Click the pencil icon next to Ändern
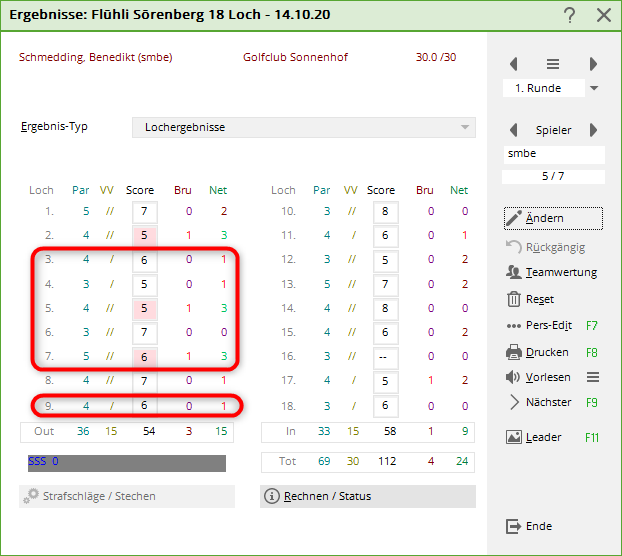Screen dimensions: 622x556 click(x=514, y=219)
